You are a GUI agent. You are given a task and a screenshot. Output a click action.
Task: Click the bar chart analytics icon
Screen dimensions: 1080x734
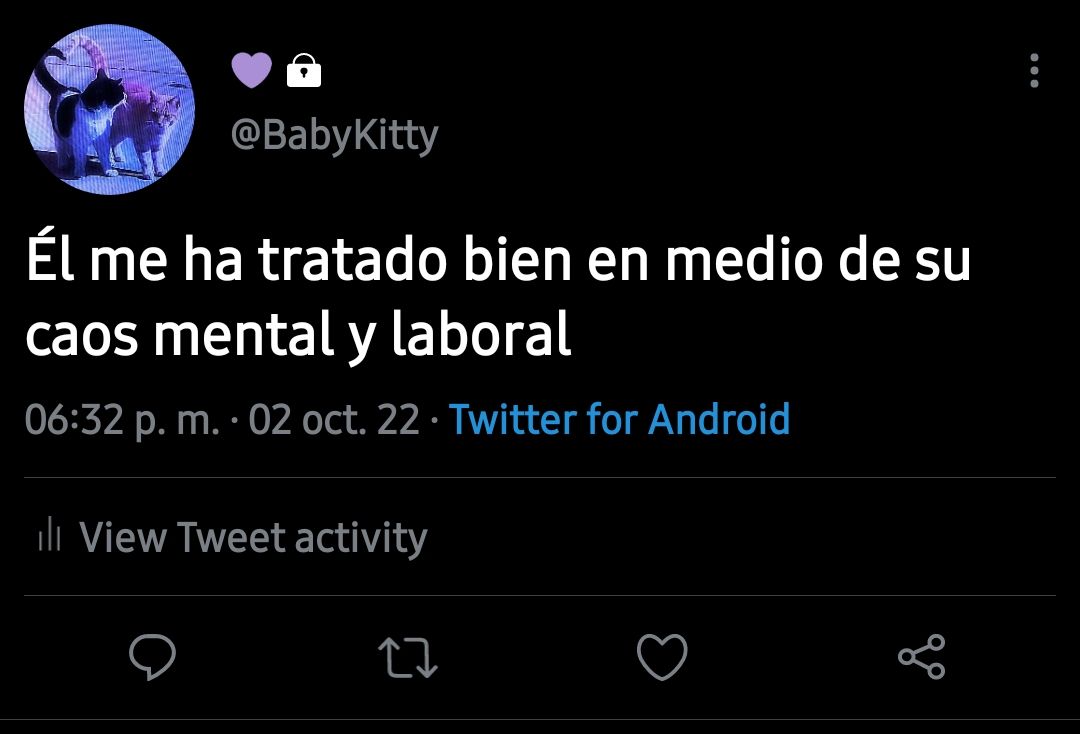(x=50, y=535)
